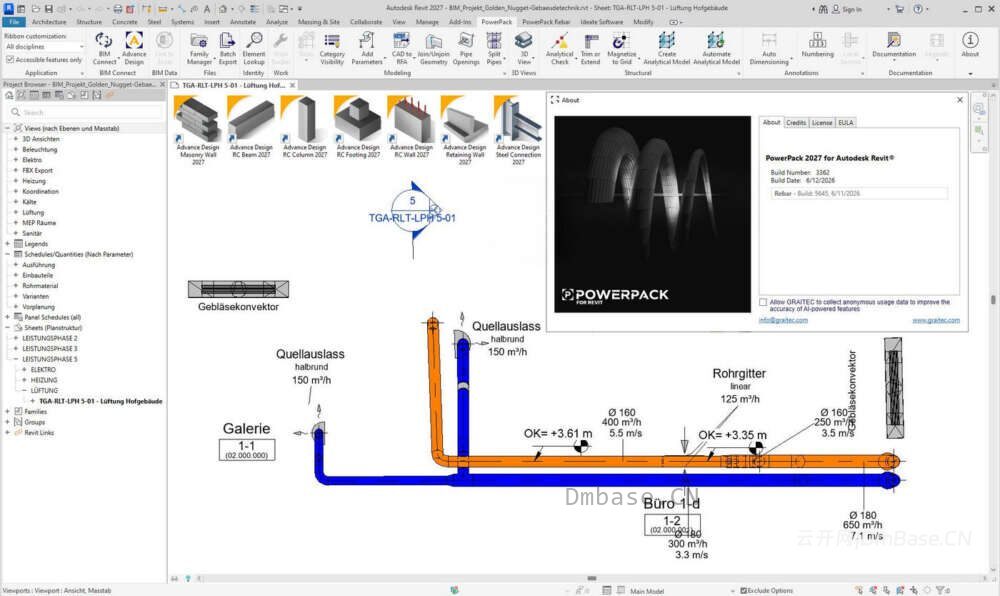Collapse the Schedules/Quantities node
This screenshot has height=596, width=1000.
pyautogui.click(x=7, y=254)
